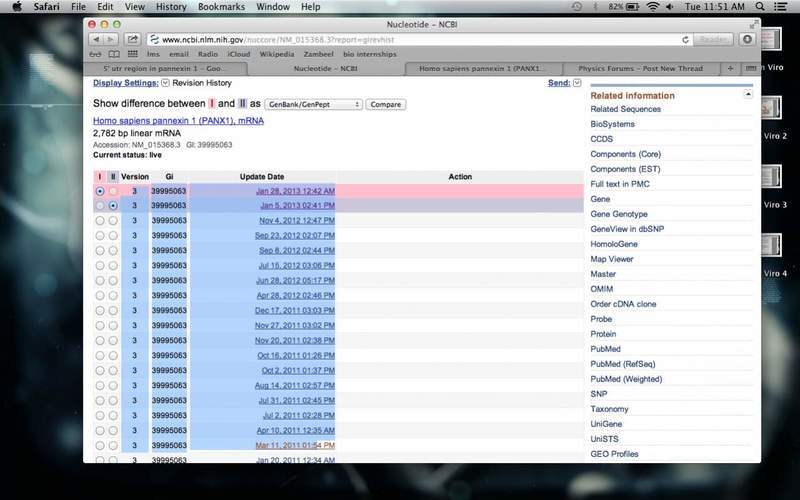
Task: Open the OMIM link in Related information
Action: pos(602,289)
